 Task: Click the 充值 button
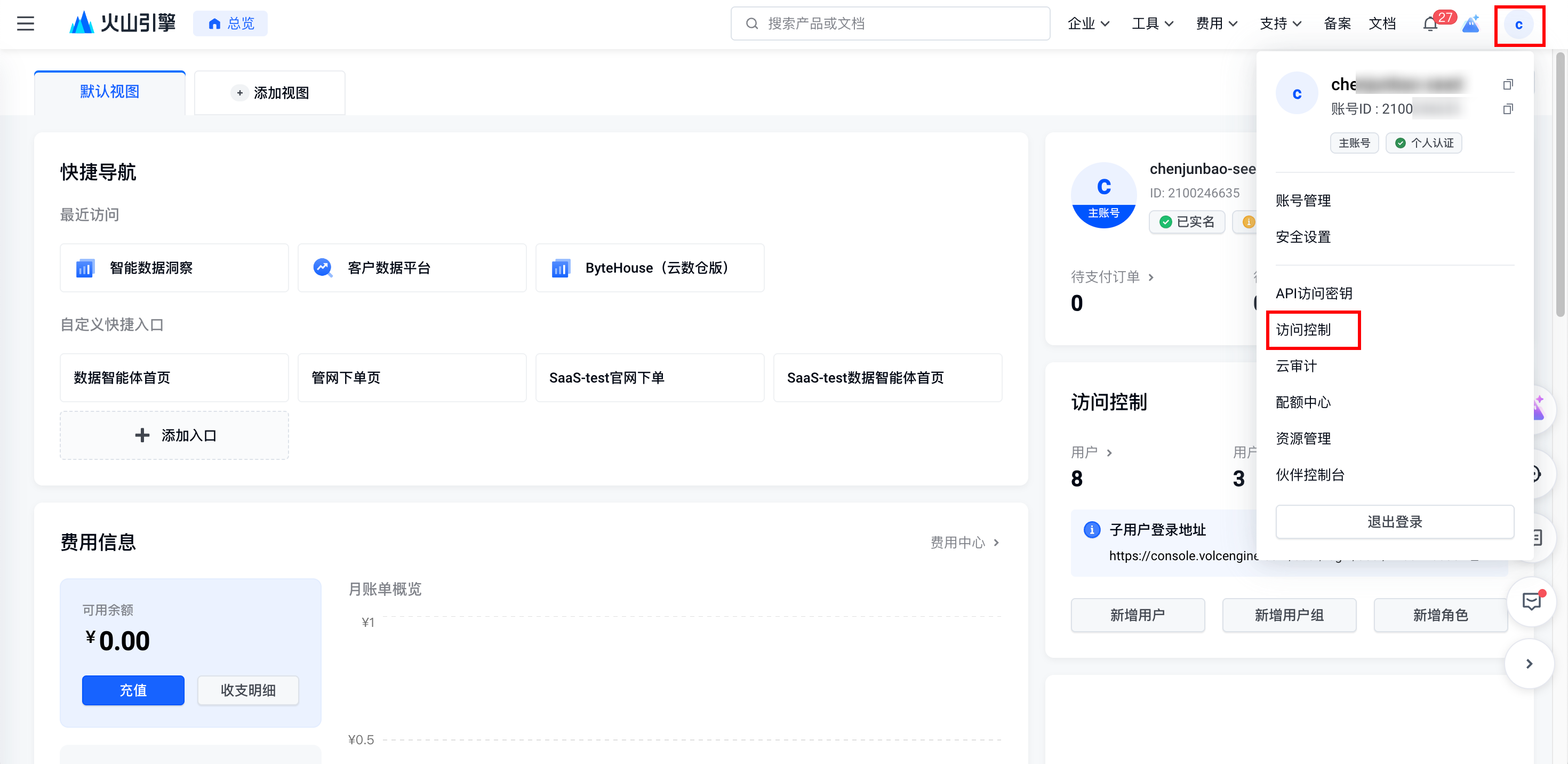point(133,690)
